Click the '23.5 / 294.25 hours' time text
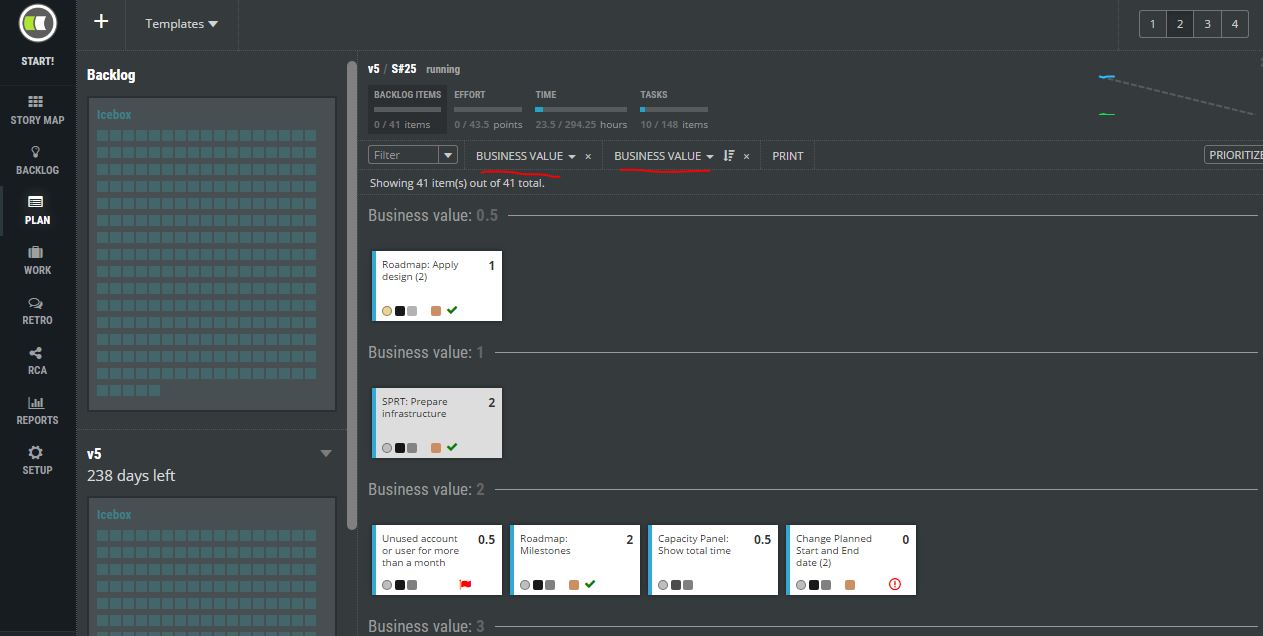Screen dimensions: 1263x636 point(581,125)
